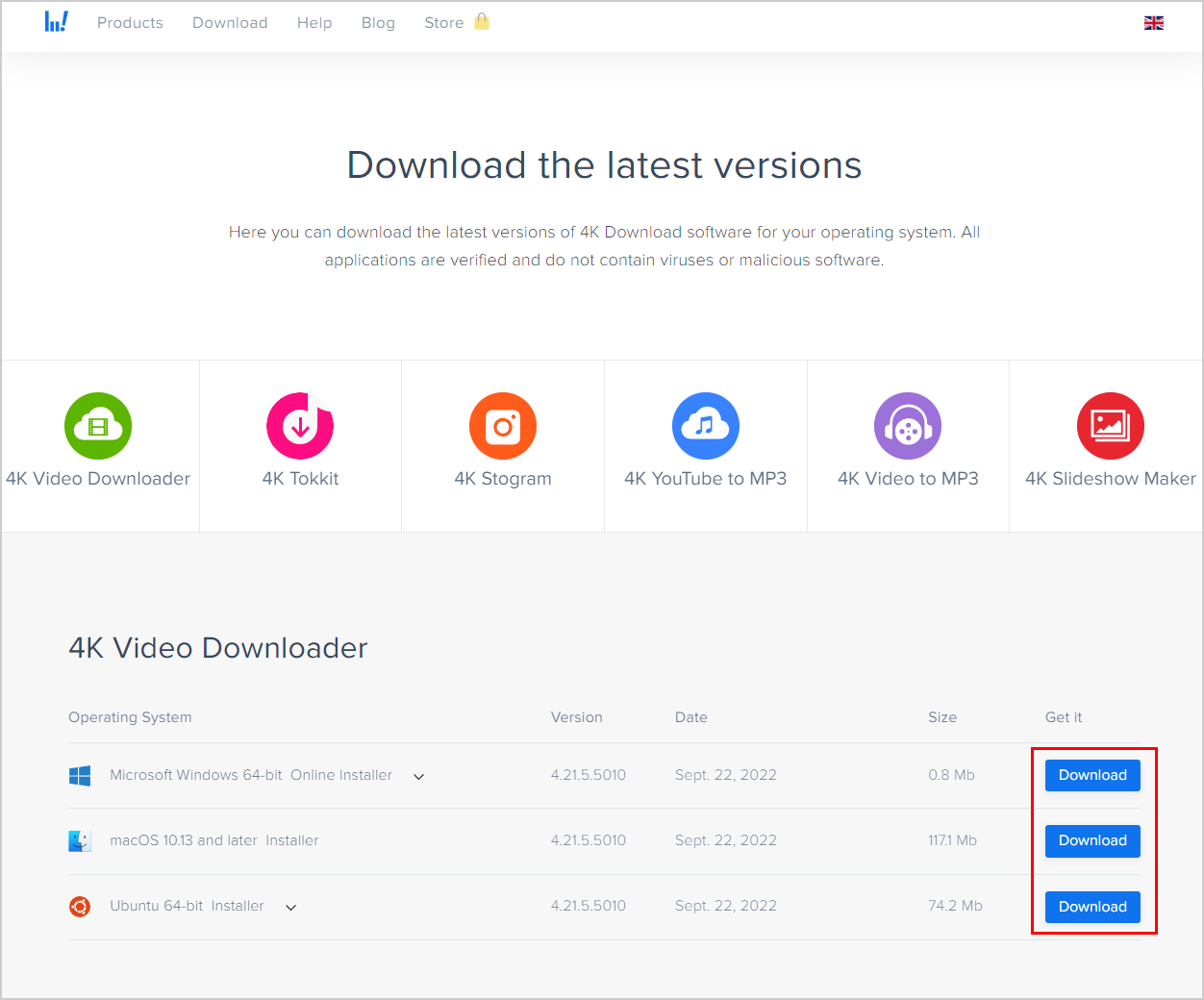1204x1000 pixels.
Task: Select the 4K Slideshow Maker red icon
Action: 1111,426
